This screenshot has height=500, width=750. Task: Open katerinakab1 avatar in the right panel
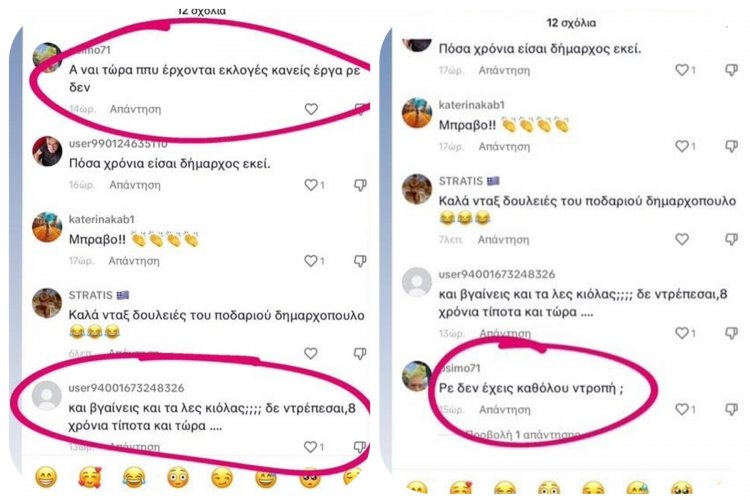pos(417,113)
